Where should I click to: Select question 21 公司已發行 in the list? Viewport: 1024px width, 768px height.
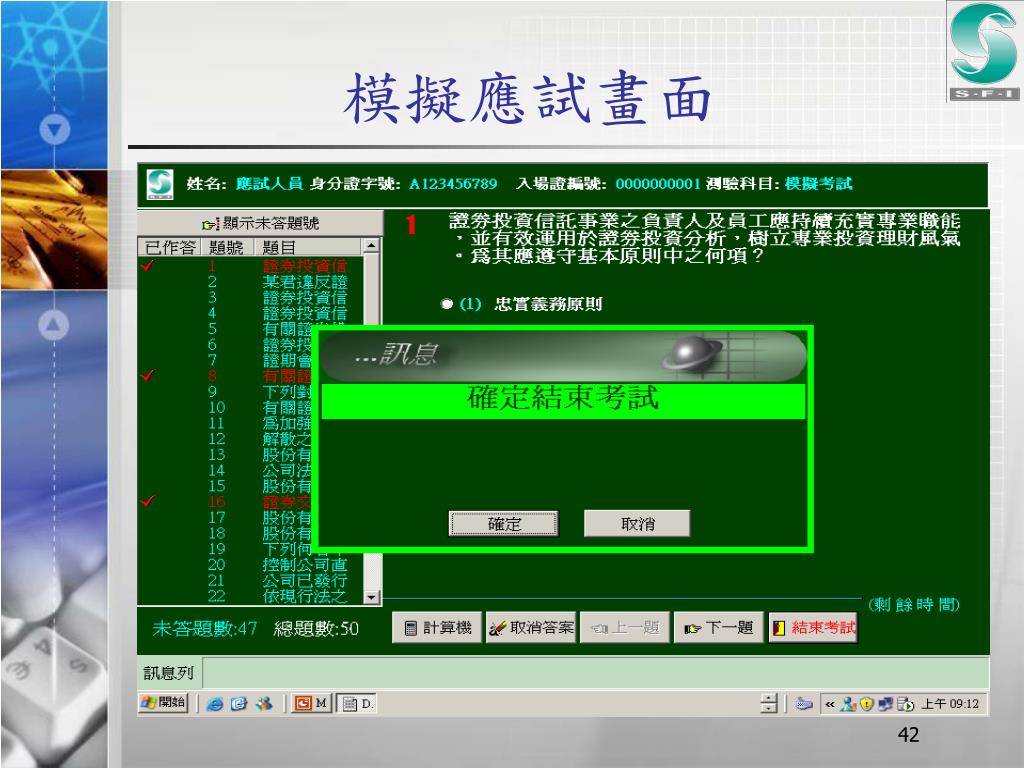coord(251,580)
